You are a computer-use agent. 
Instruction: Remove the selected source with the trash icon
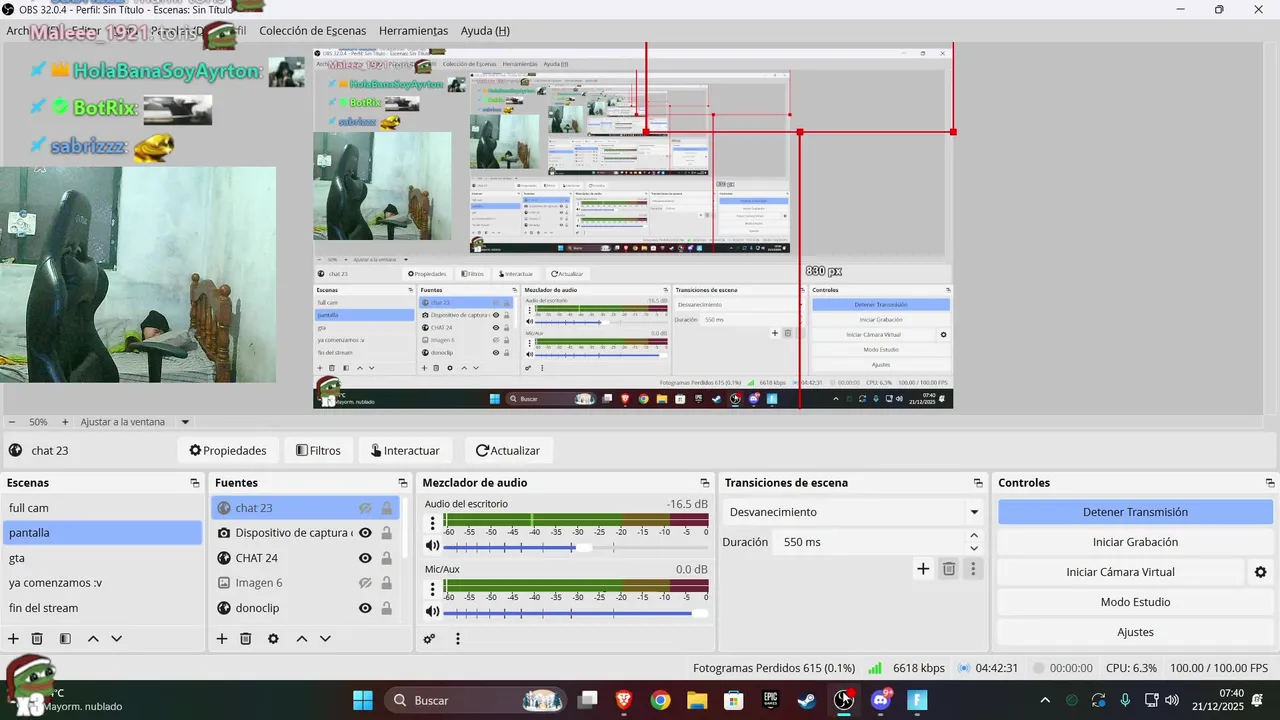[x=246, y=639]
